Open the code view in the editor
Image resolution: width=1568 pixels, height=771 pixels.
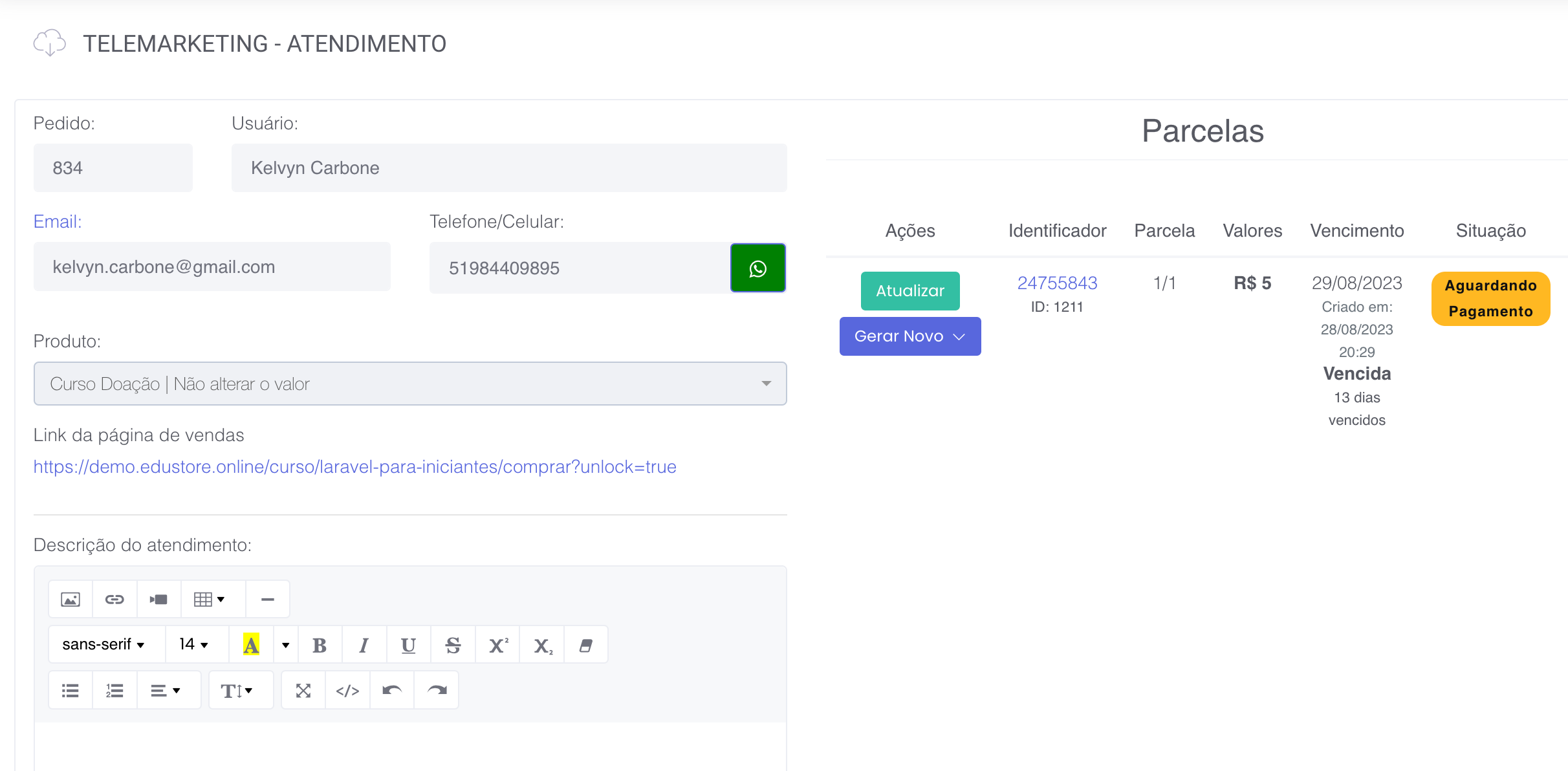tap(347, 690)
